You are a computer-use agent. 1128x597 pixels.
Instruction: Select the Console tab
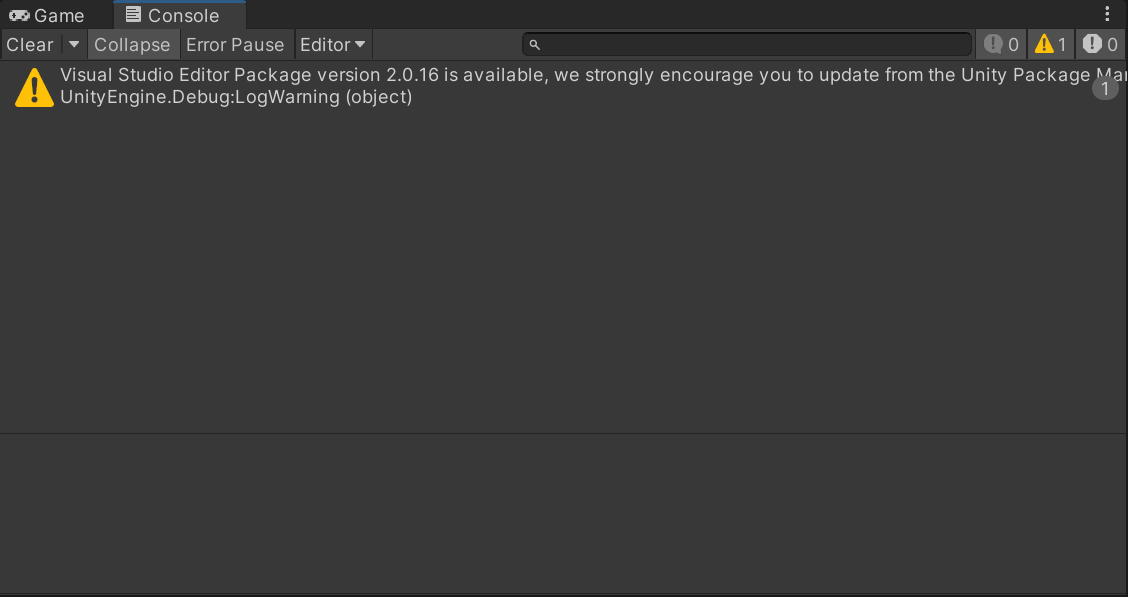[x=182, y=16]
